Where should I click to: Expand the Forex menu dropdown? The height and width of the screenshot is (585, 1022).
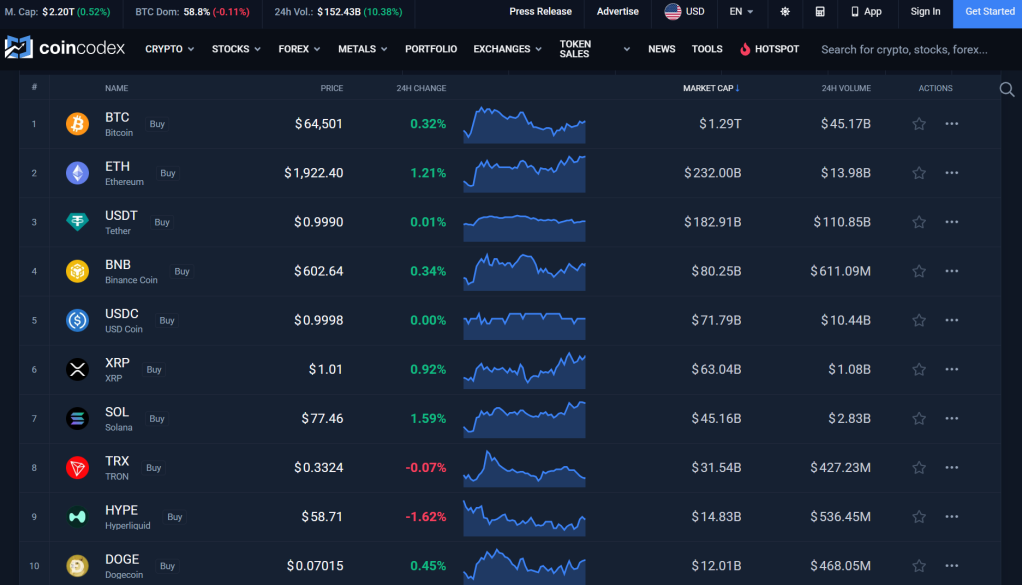pos(299,49)
